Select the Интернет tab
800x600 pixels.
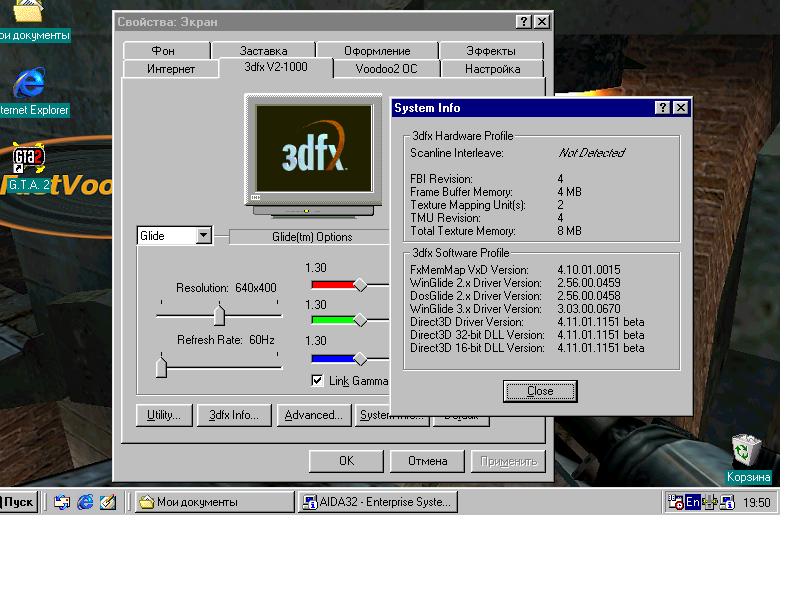point(171,69)
